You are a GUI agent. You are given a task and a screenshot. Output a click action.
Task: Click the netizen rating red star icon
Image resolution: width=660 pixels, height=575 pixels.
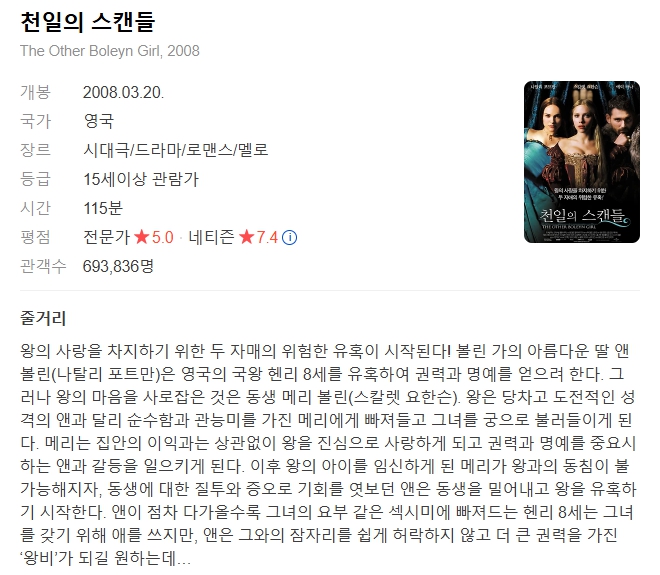[247, 237]
